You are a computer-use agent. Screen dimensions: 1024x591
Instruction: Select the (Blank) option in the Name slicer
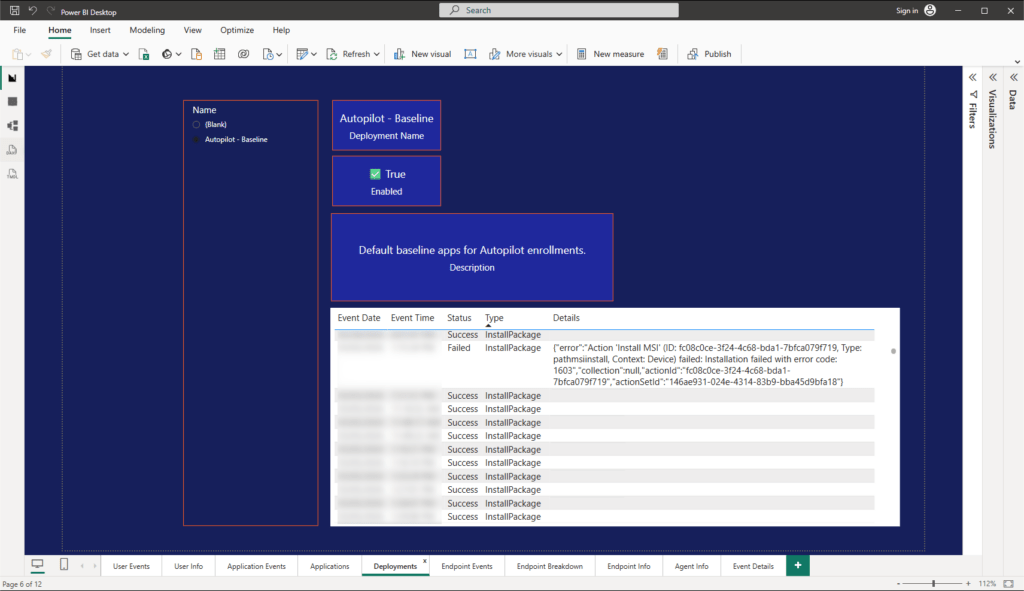196,124
